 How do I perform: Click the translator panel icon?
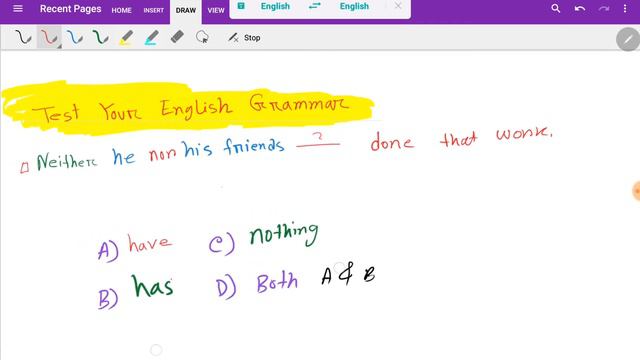coord(241,6)
